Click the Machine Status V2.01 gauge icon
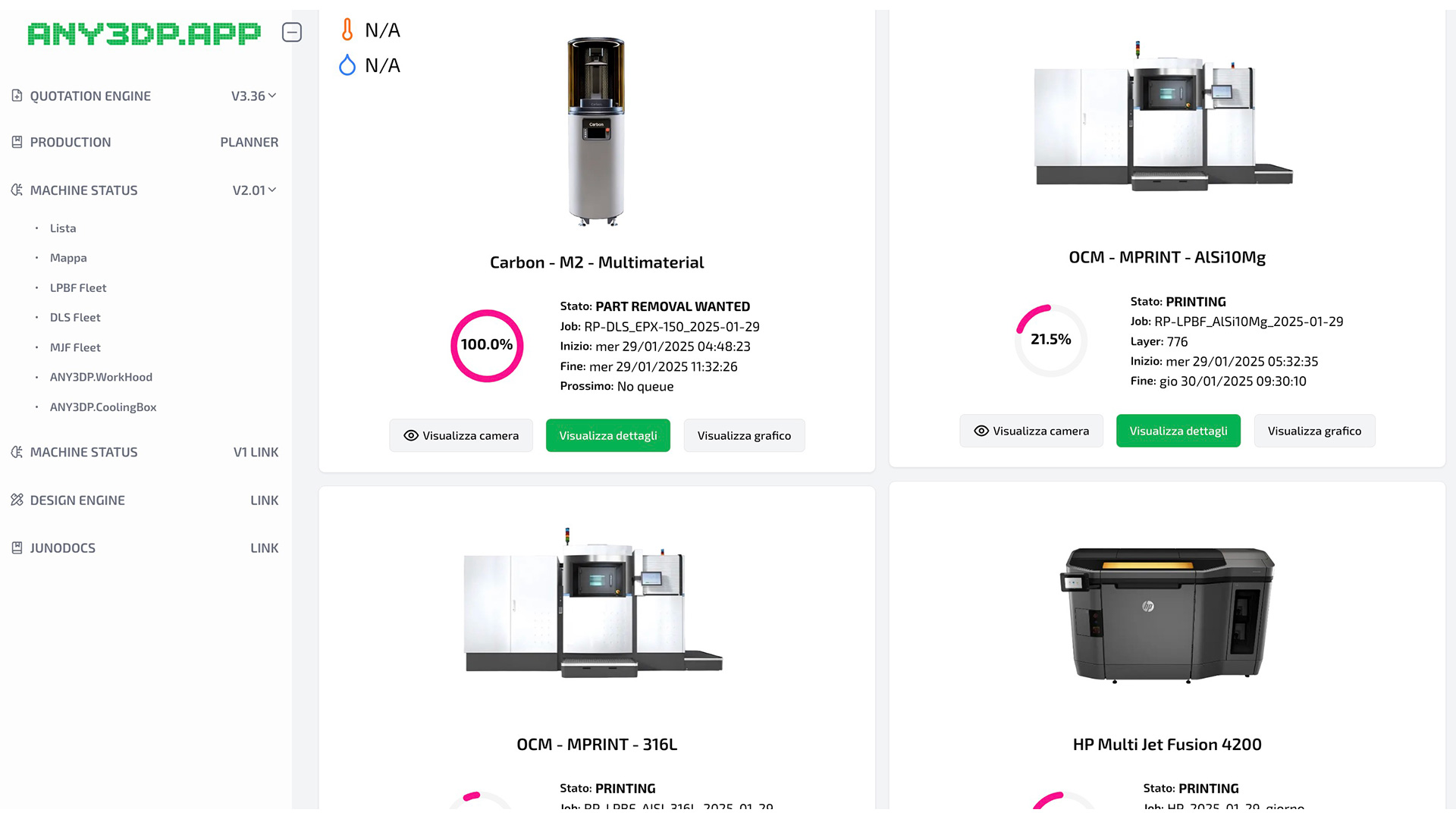The width and height of the screenshot is (1456, 819). [17, 190]
